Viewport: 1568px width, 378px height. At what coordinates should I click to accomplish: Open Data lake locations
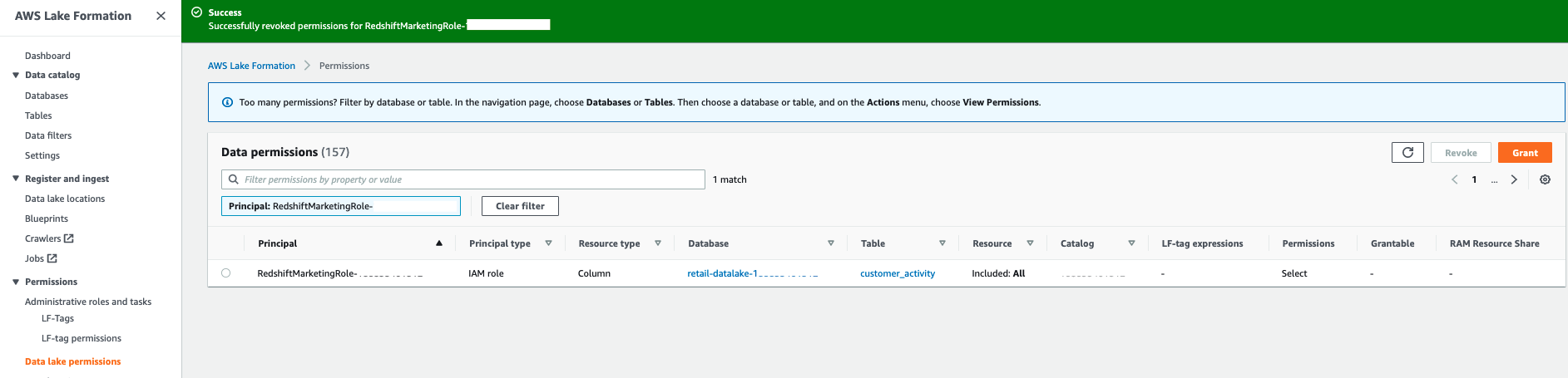(x=65, y=199)
